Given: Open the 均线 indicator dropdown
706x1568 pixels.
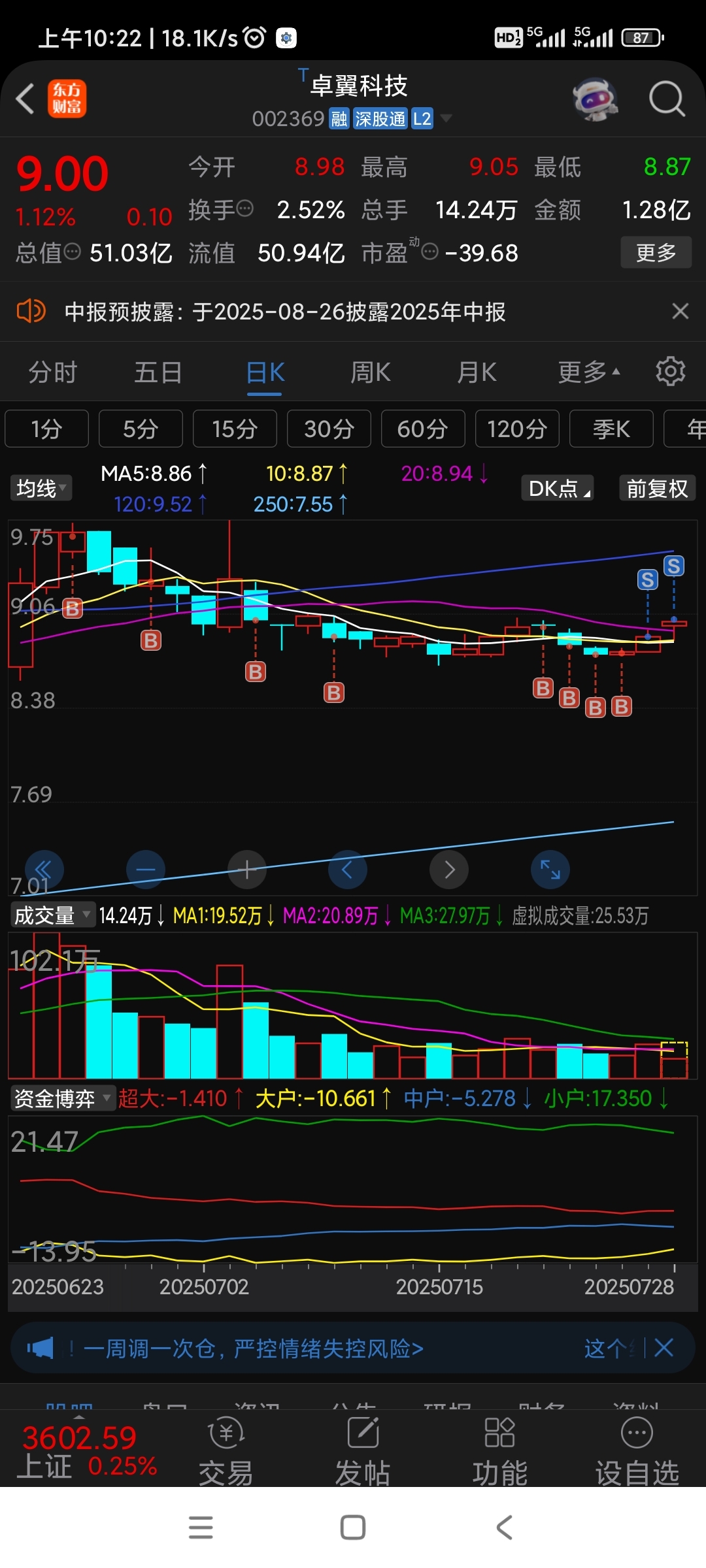Looking at the screenshot, I should pyautogui.click(x=41, y=488).
